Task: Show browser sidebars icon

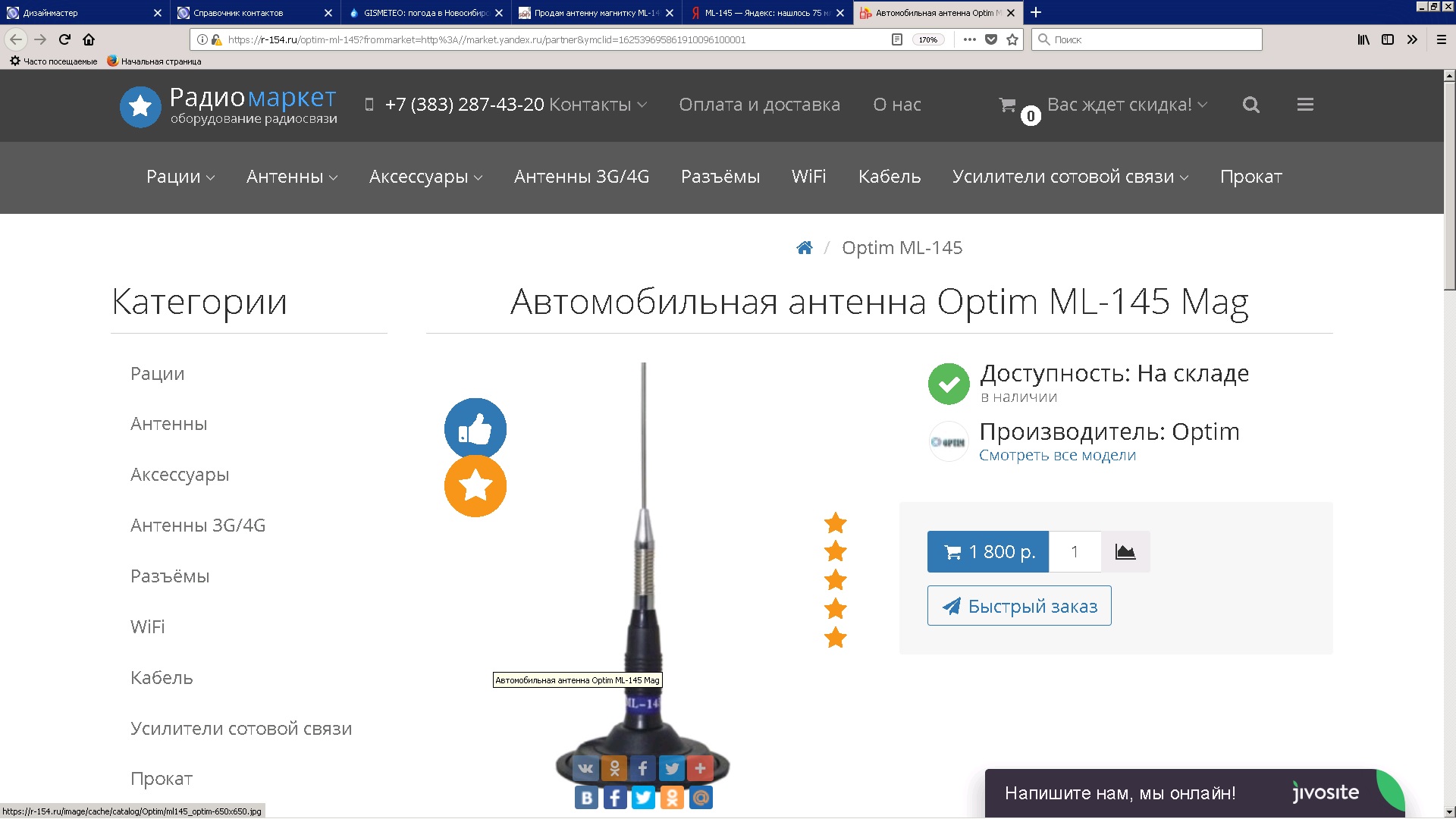Action: pos(1388,39)
